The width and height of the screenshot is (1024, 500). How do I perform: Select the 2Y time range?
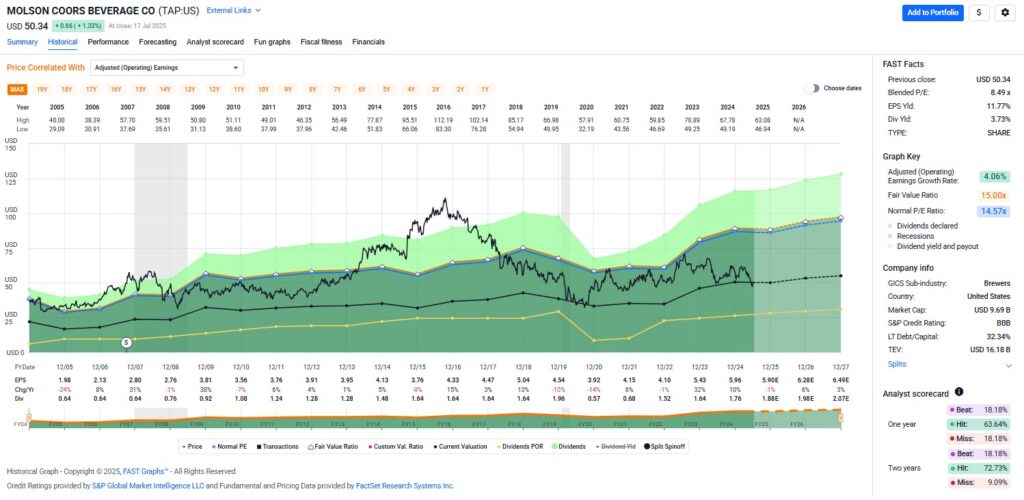(460, 89)
